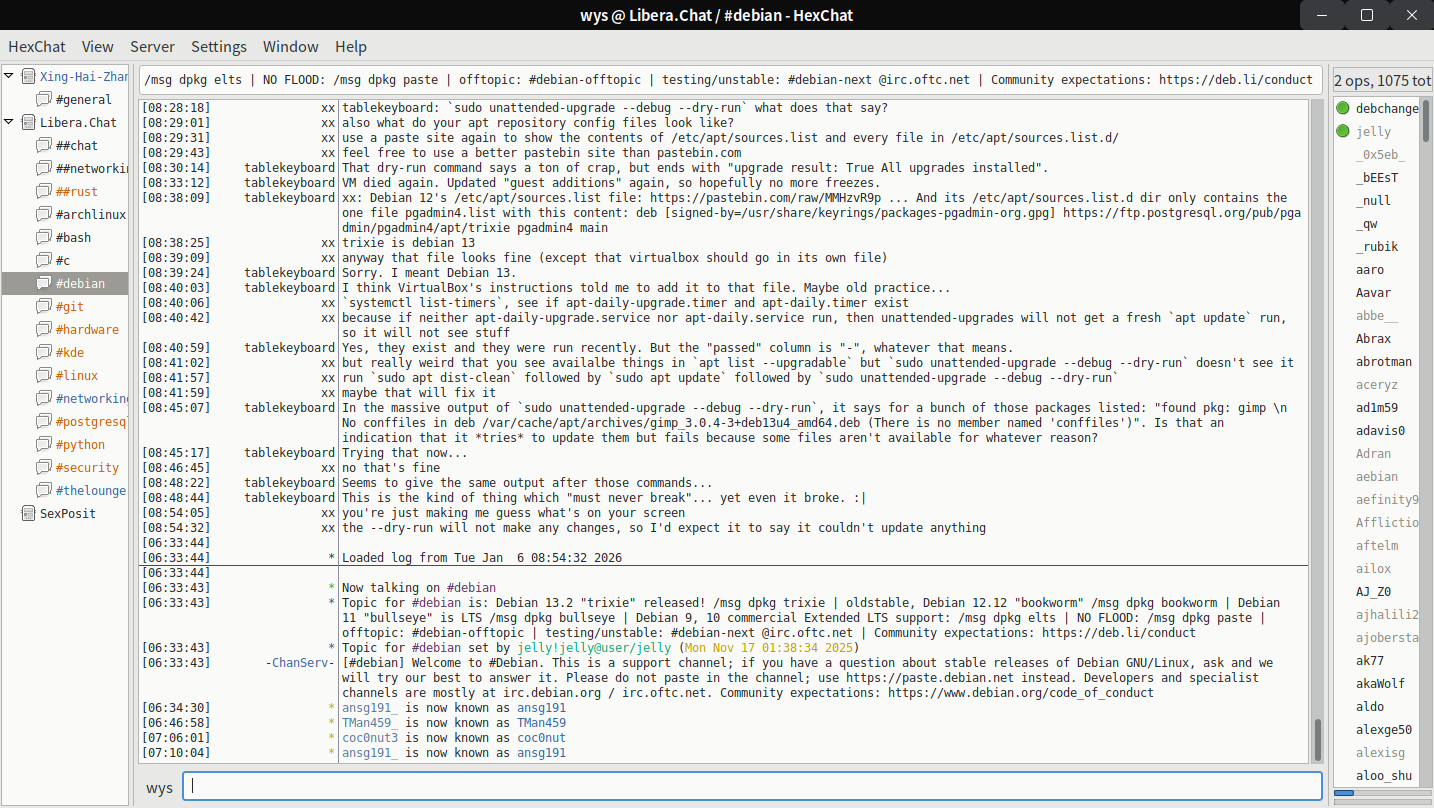Click the #general channel chat icon
Screen dimensions: 1434x808
pyautogui.click(x=43, y=100)
